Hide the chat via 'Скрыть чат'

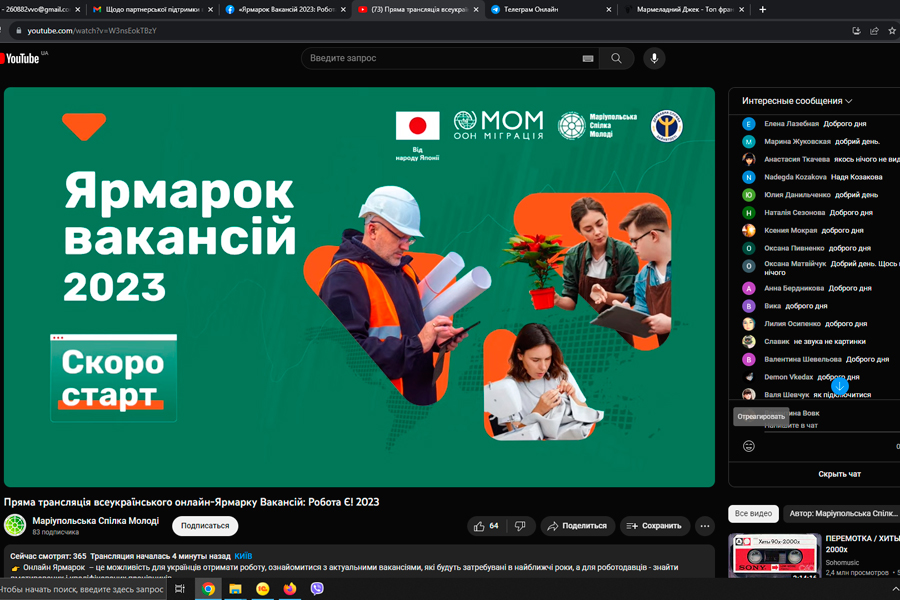click(839, 474)
